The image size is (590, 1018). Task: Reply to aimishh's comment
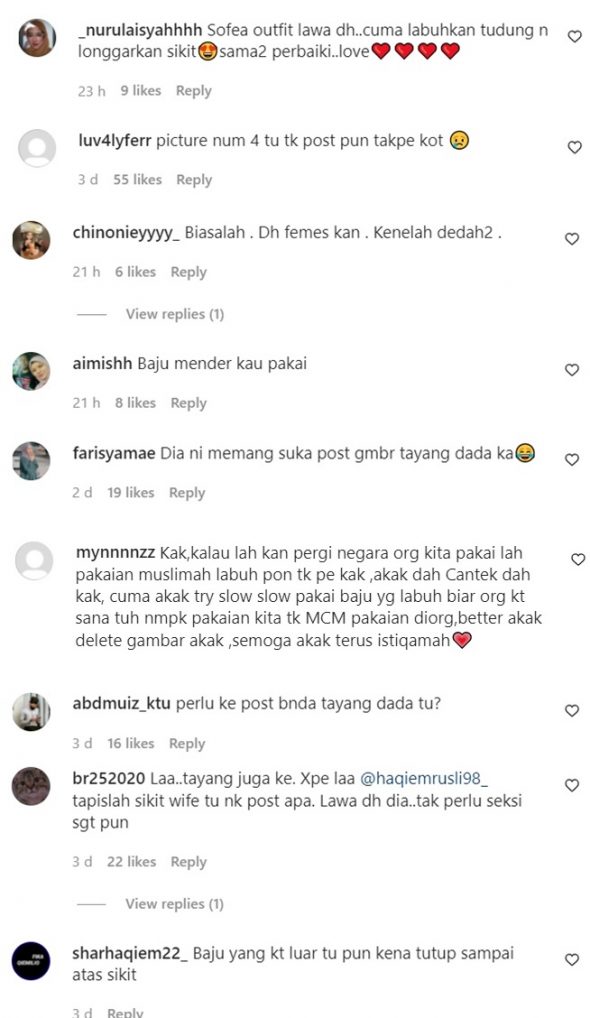[x=188, y=403]
